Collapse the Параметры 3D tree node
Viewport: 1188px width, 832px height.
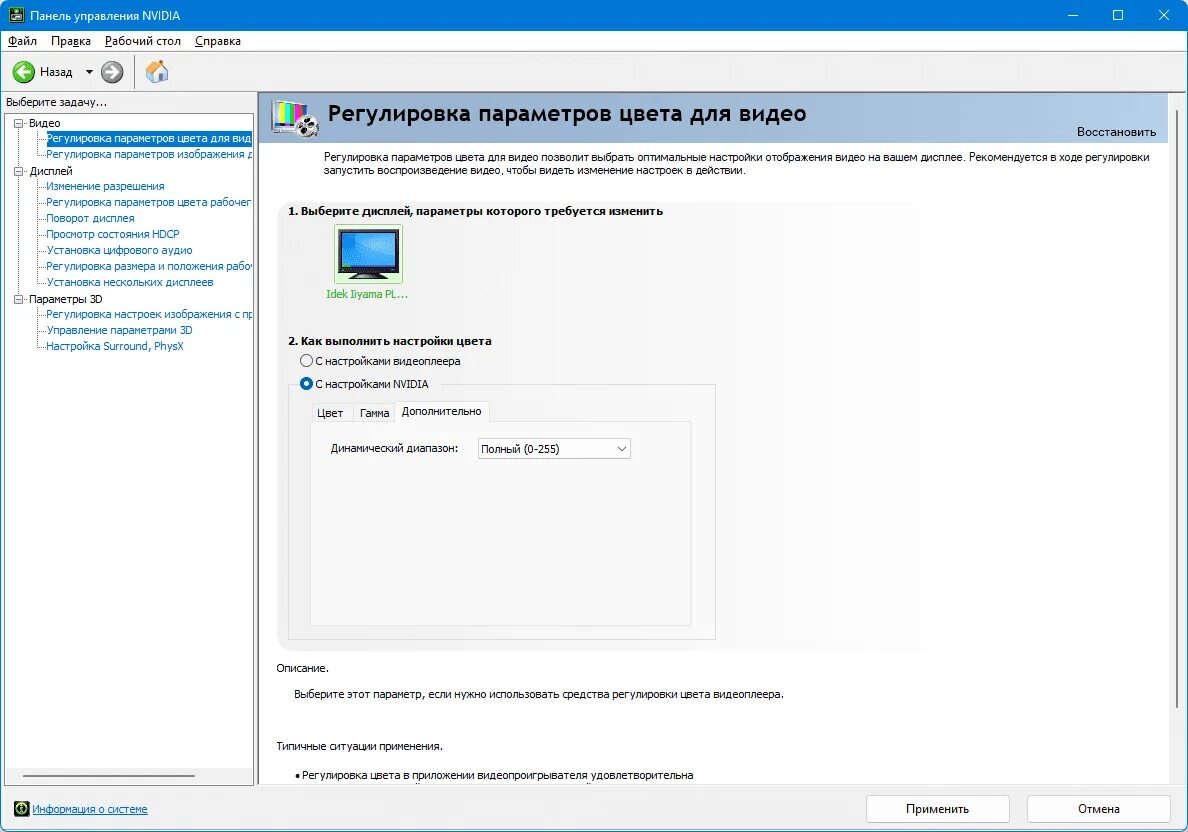(x=19, y=299)
